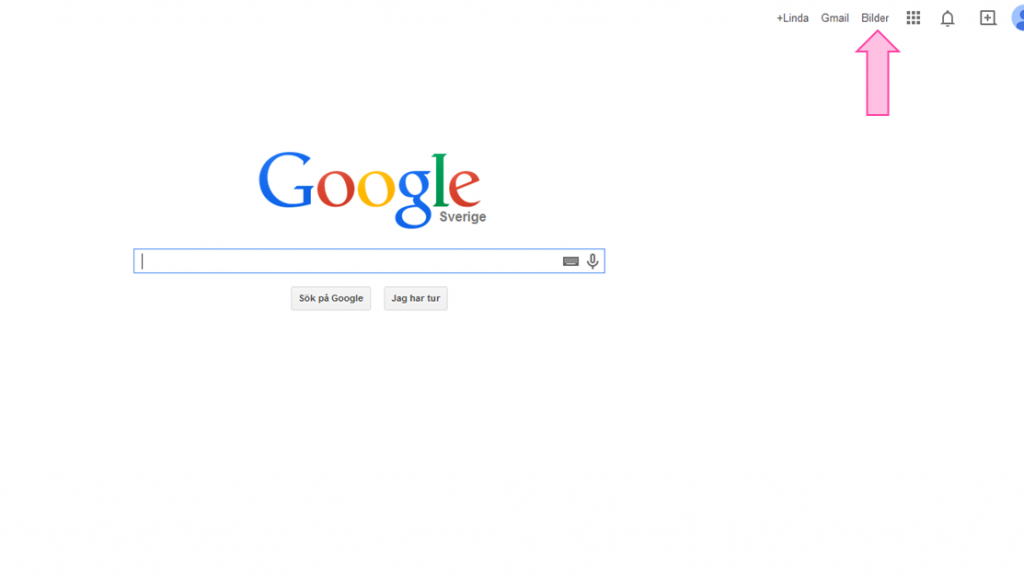Open the account profile avatar
Image resolution: width=1024 pixels, height=576 pixels.
tap(1017, 18)
